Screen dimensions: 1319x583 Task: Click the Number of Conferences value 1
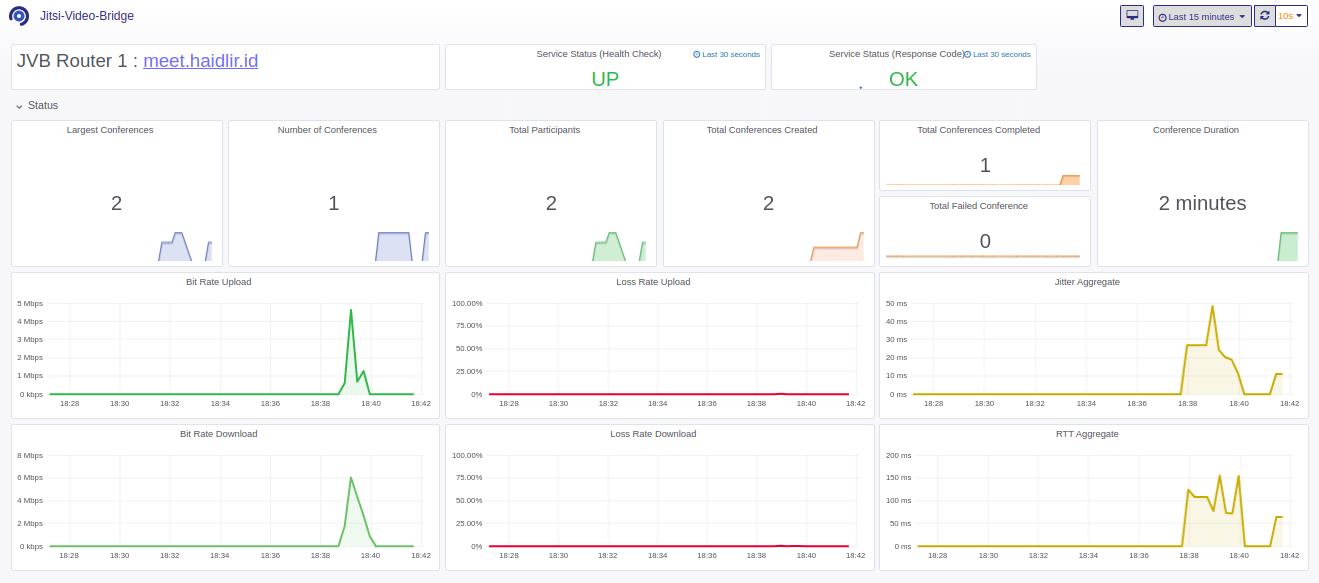coord(334,203)
